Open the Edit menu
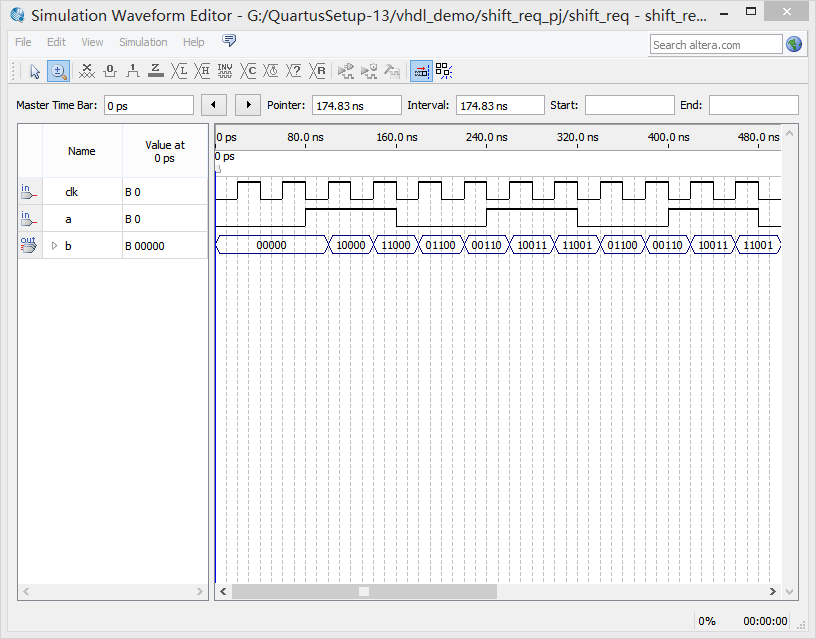This screenshot has height=639, width=816. 56,42
